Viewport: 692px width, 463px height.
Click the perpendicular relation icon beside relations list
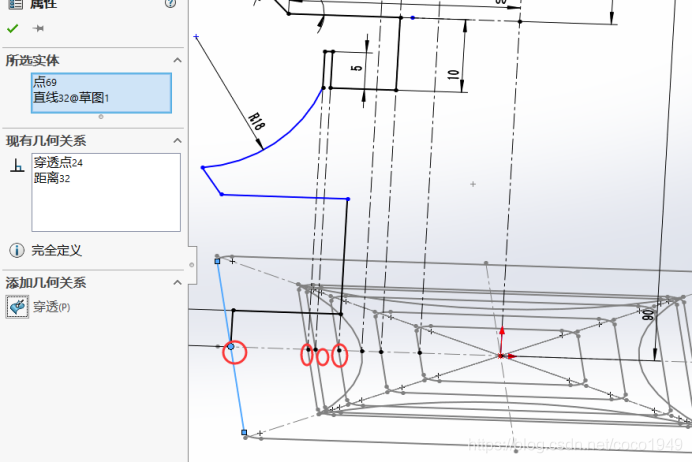(17, 166)
